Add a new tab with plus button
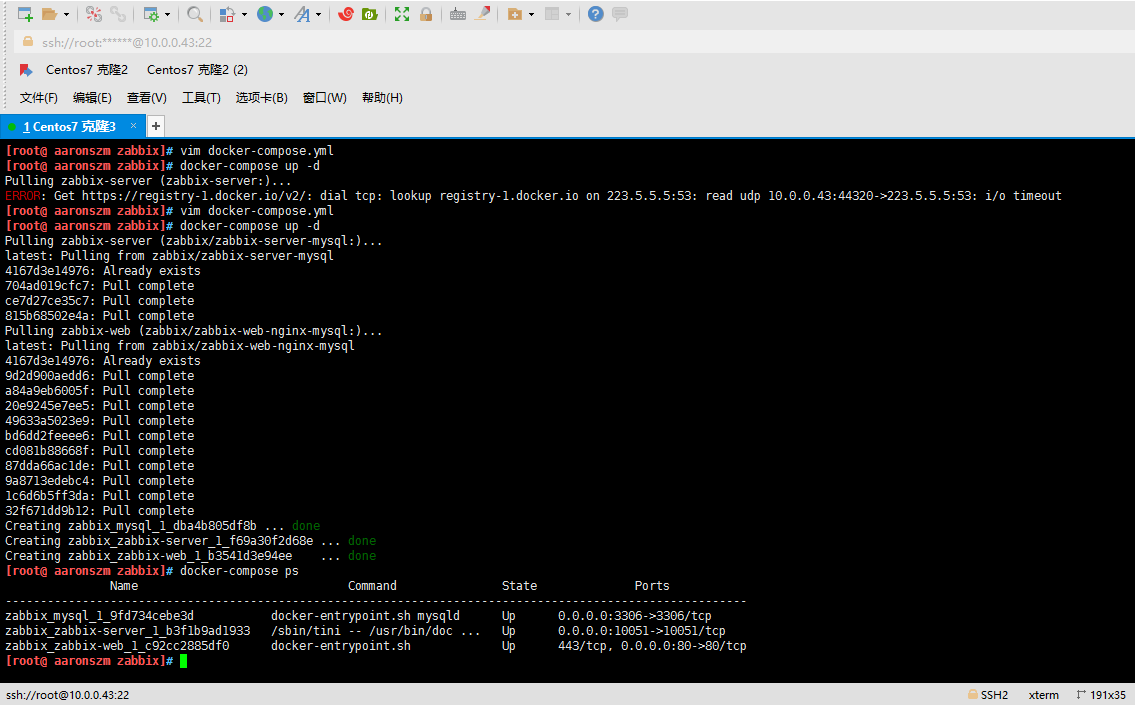The width and height of the screenshot is (1135, 705). [155, 127]
